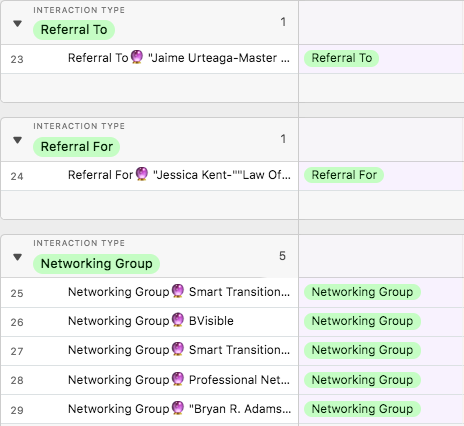The image size is (464, 426).
Task: Select the Referral For tag in row 24
Action: tap(344, 175)
